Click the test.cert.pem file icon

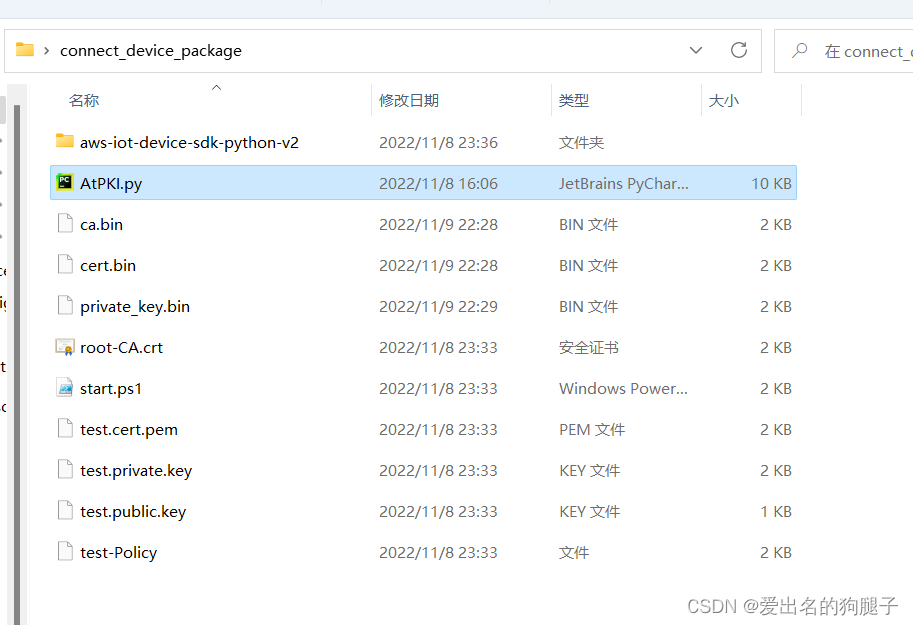click(x=65, y=428)
